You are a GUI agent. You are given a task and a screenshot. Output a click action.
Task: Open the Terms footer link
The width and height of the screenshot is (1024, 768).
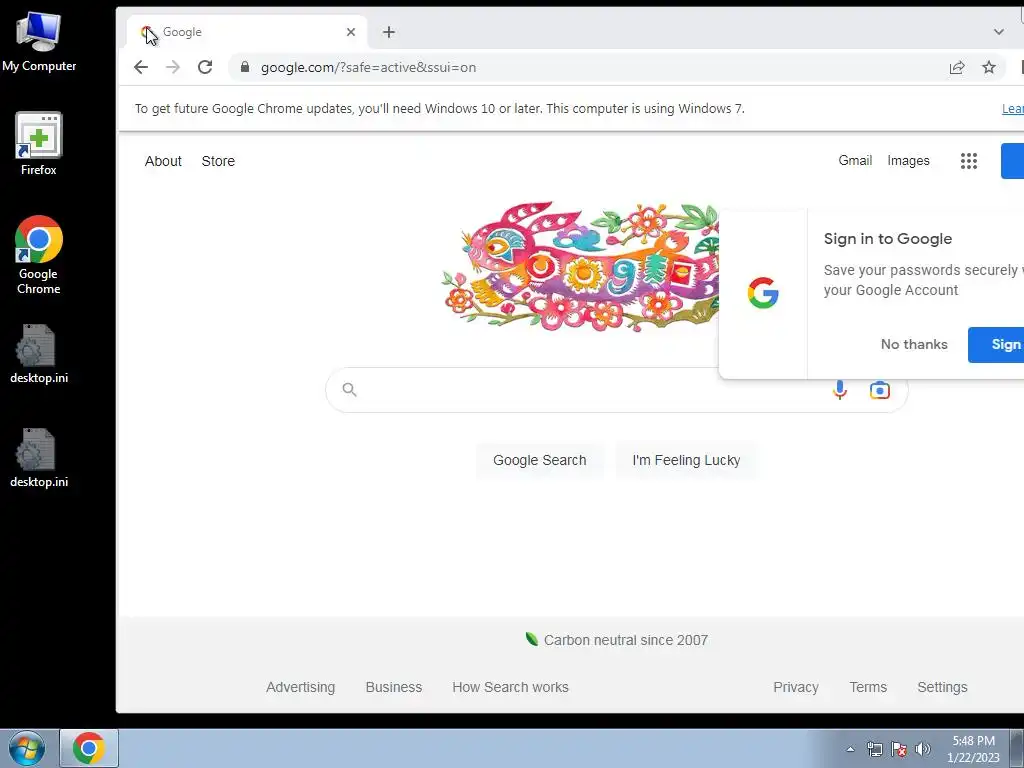point(868,687)
